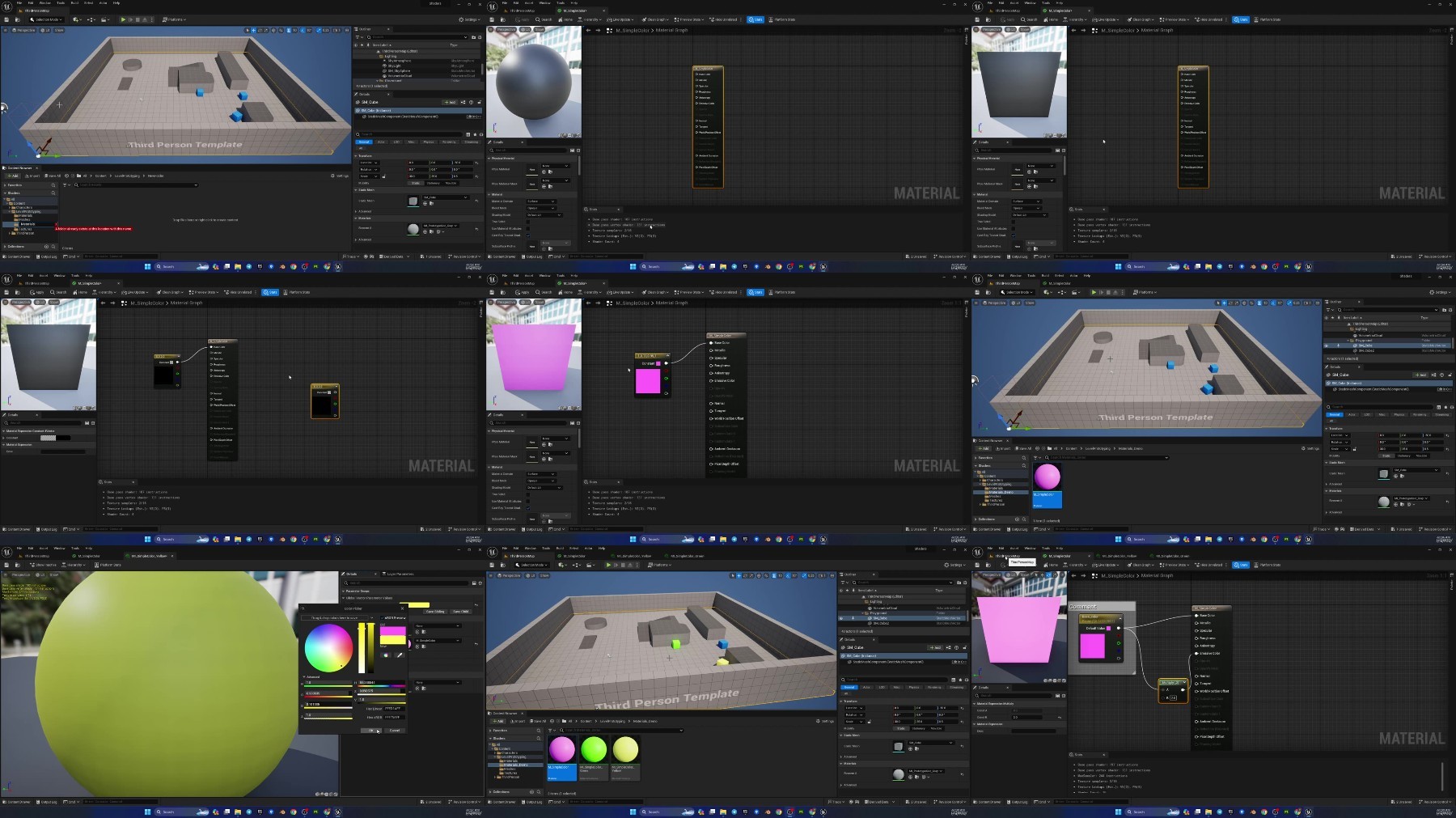Click Play button in top-left editor toolbar

pyautogui.click(x=123, y=19)
